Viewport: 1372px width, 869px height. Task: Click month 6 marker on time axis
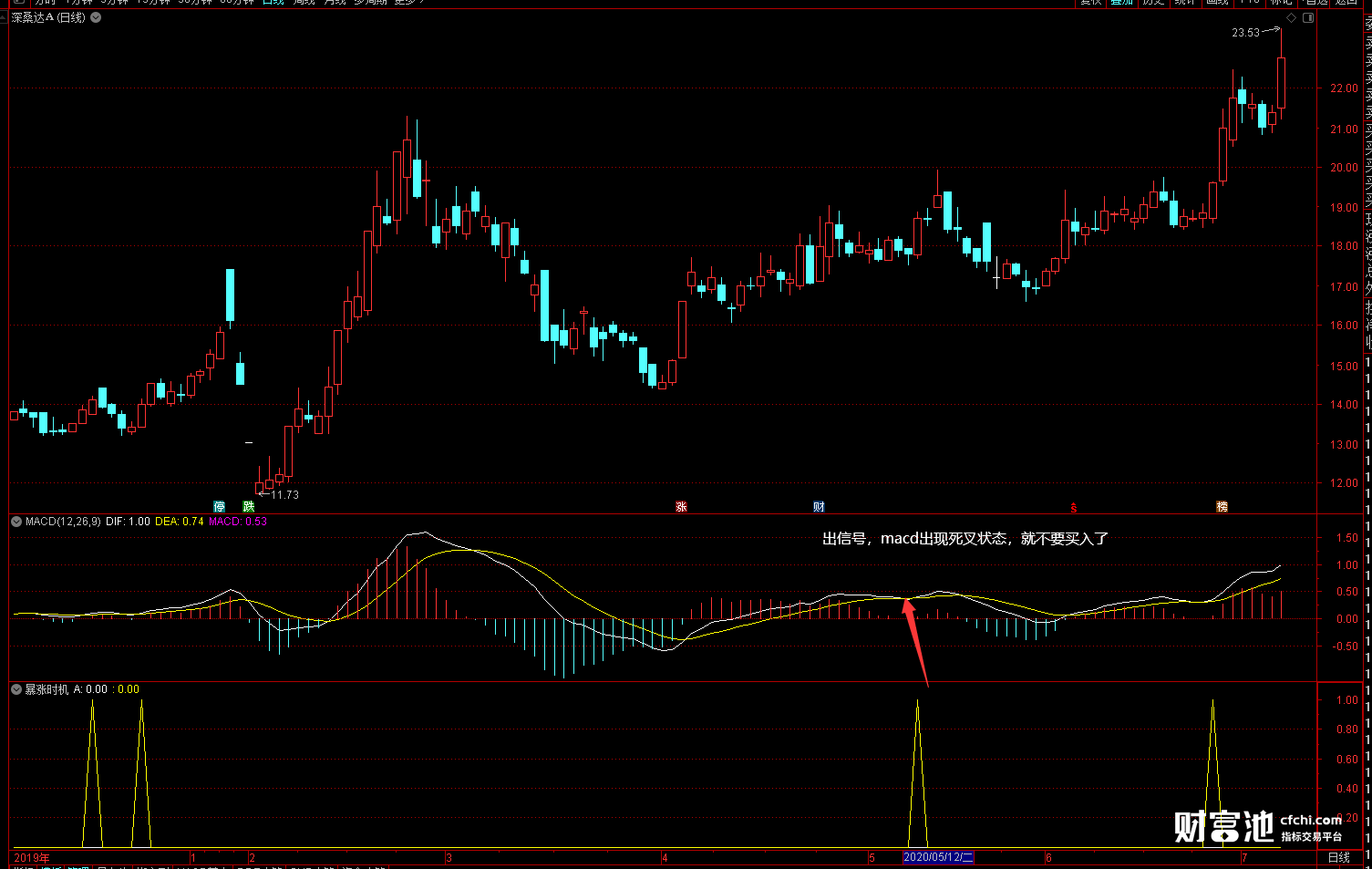pyautogui.click(x=1049, y=858)
